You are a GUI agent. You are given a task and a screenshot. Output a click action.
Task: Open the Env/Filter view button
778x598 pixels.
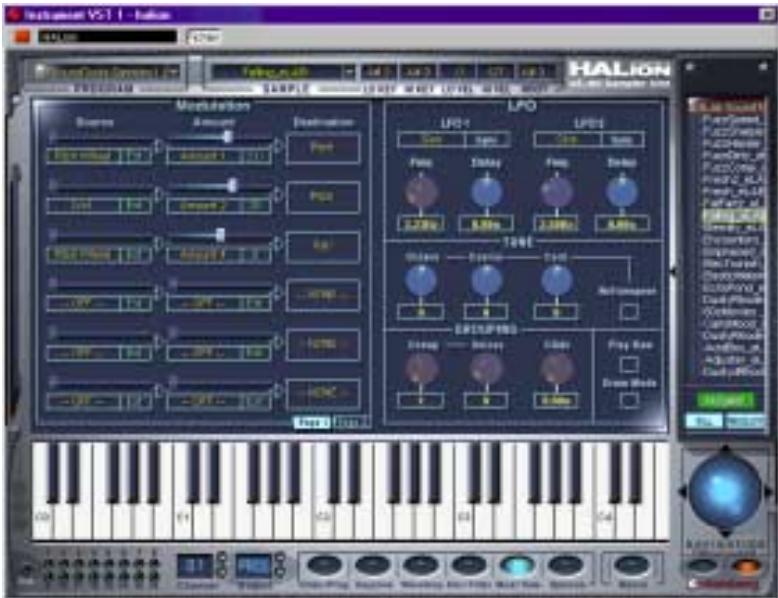point(468,565)
